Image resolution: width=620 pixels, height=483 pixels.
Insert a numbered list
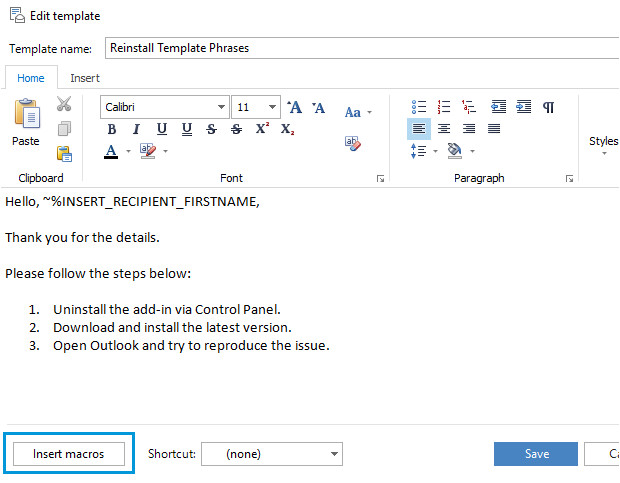[444, 107]
